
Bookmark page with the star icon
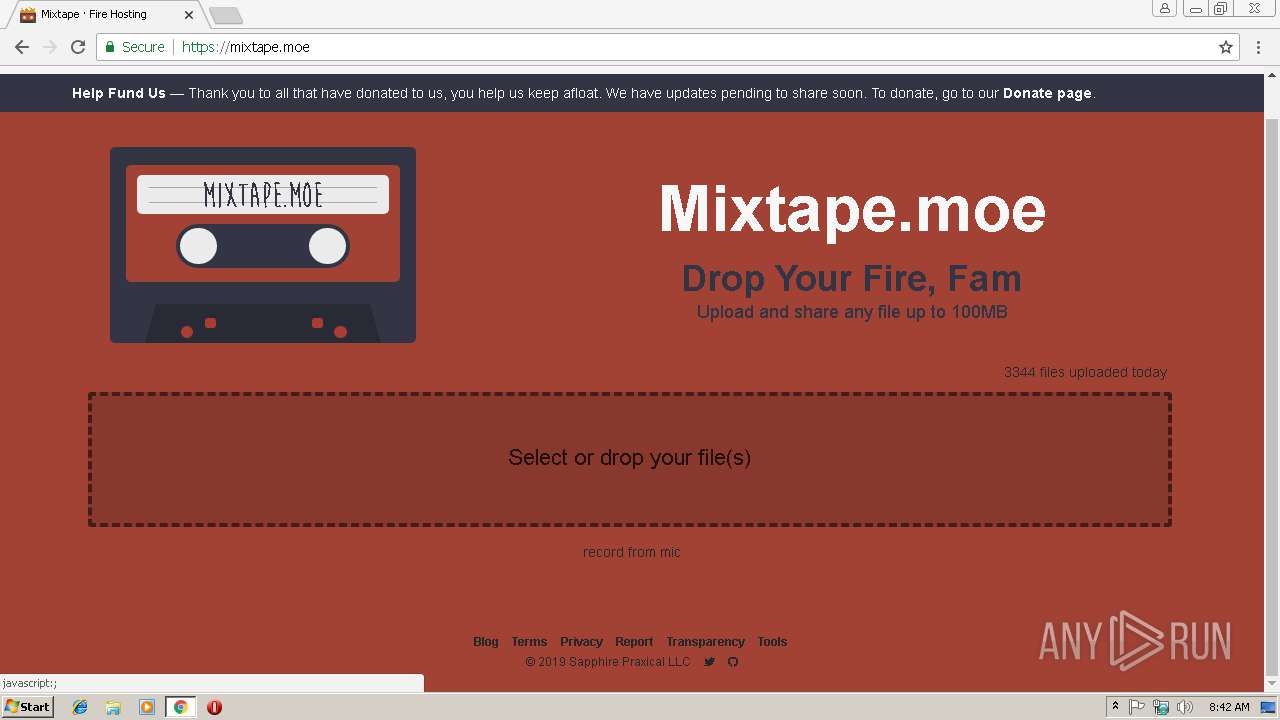tap(1226, 47)
